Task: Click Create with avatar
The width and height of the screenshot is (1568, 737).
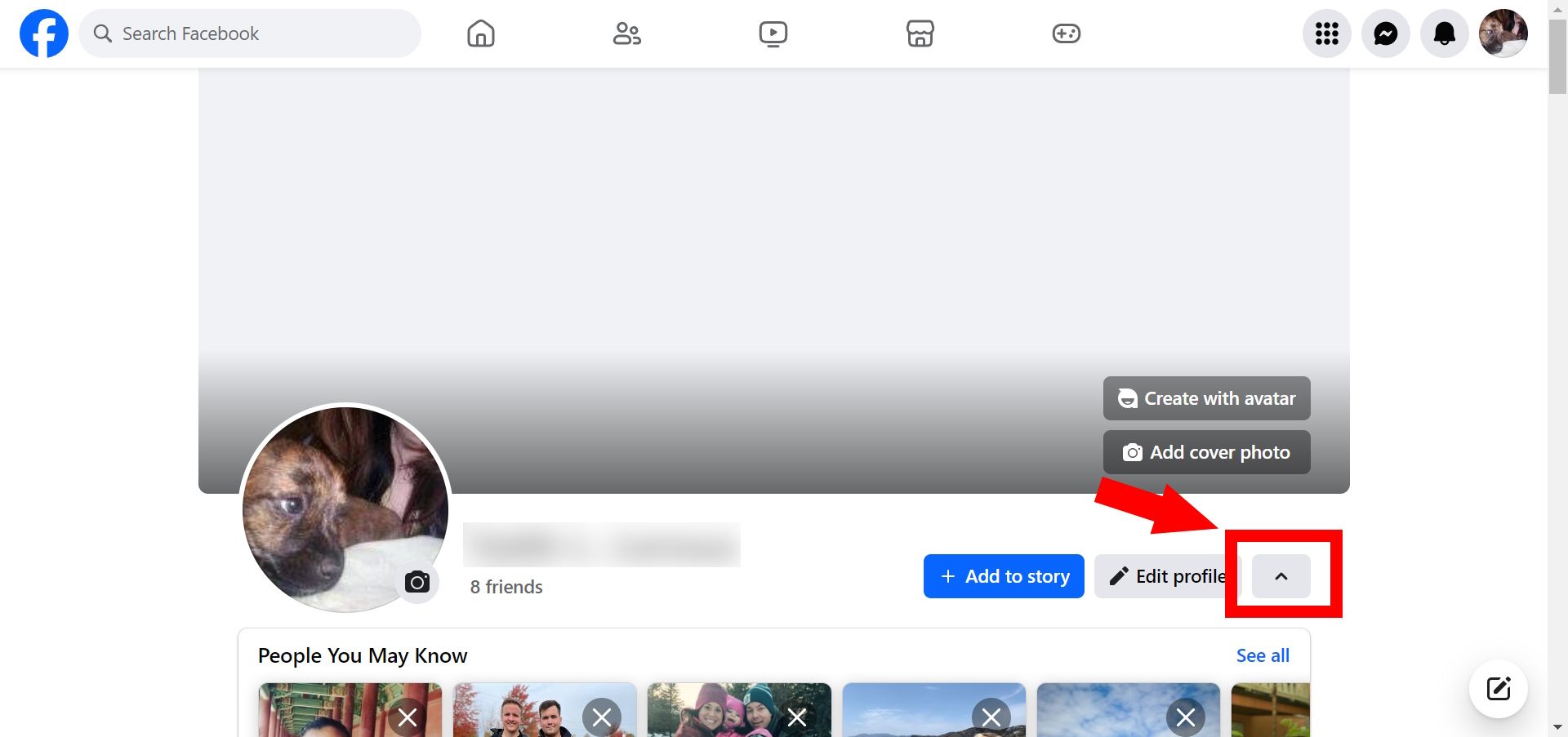Action: [1206, 398]
